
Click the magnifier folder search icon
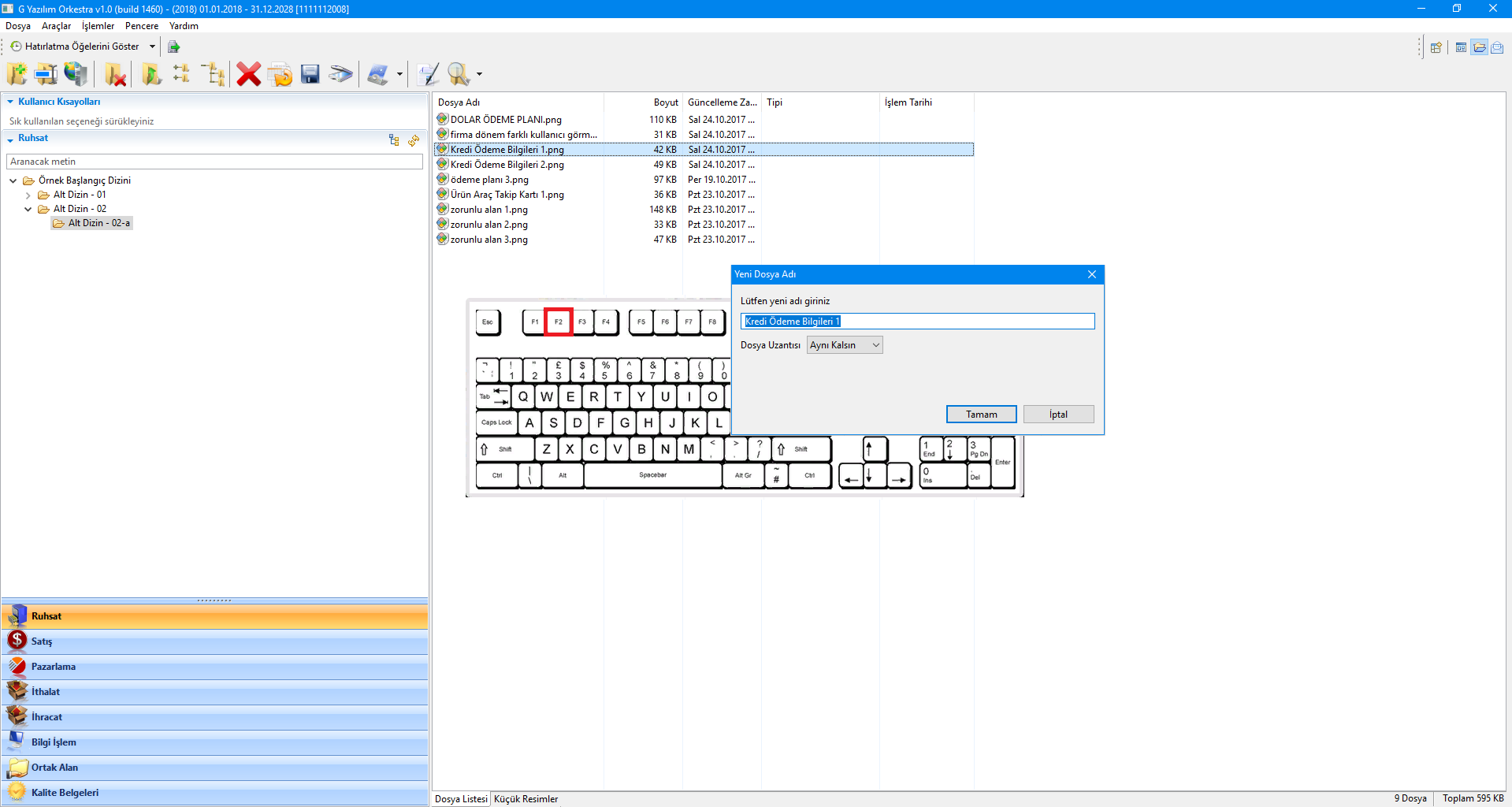pos(459,74)
